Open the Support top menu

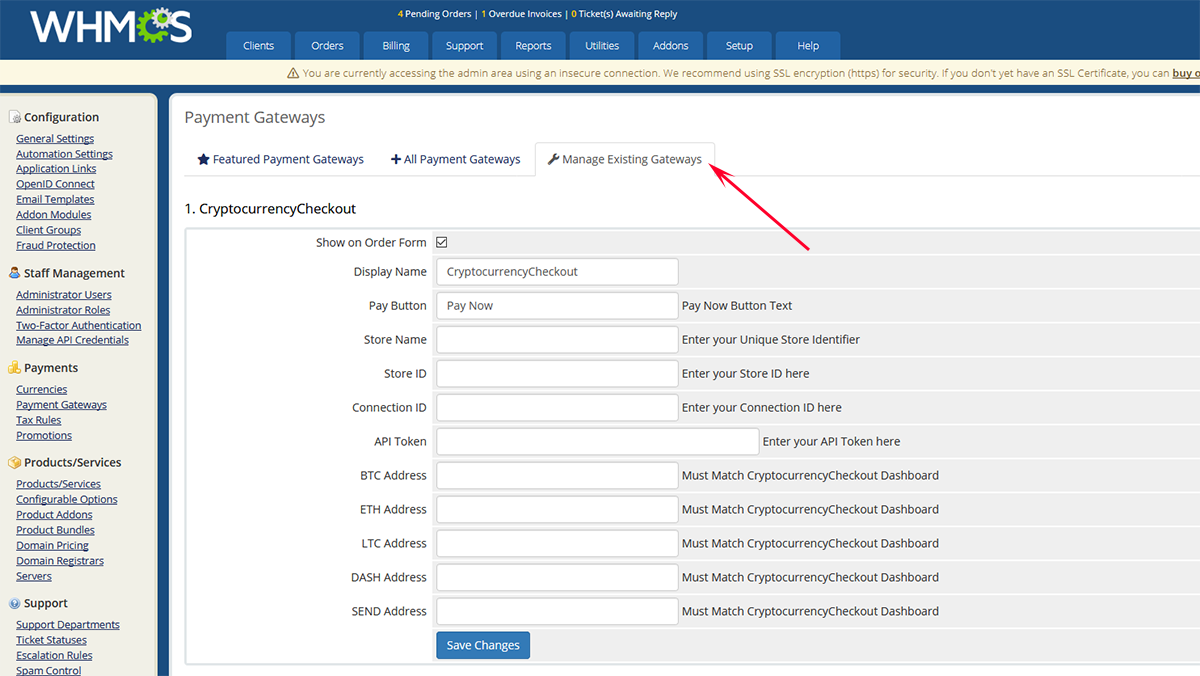click(x=465, y=46)
